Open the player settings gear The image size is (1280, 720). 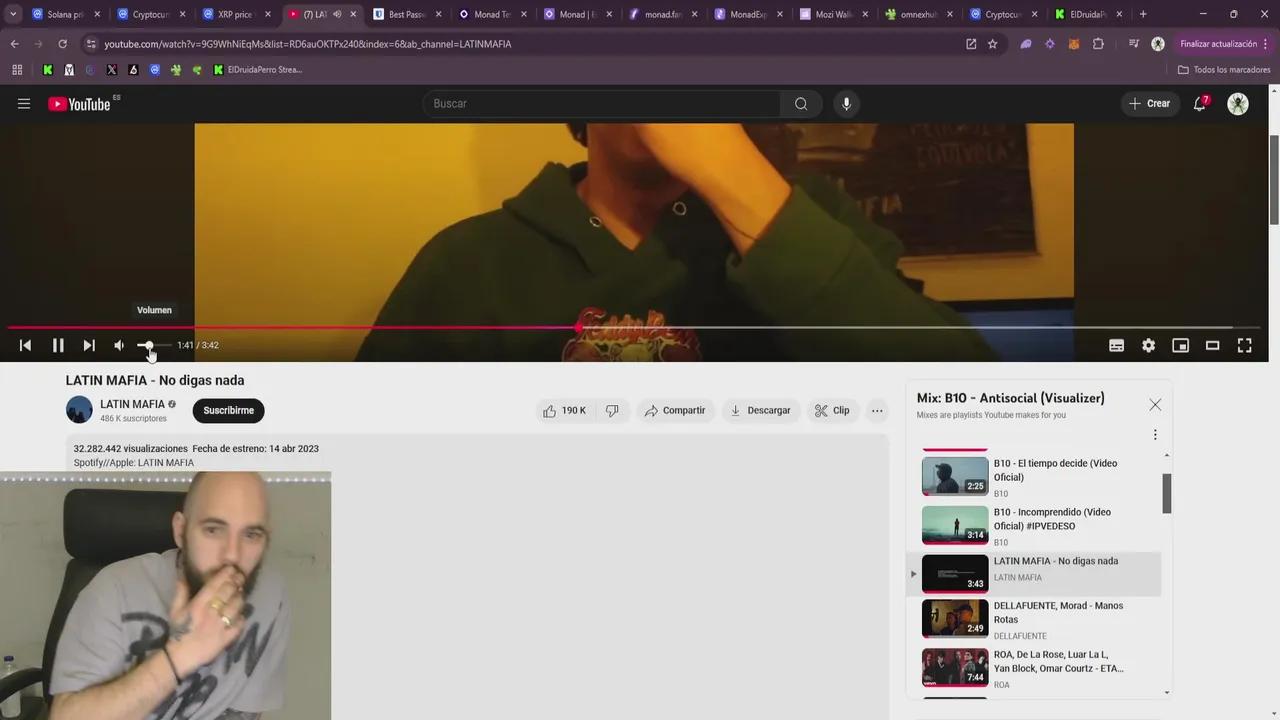point(1149,345)
